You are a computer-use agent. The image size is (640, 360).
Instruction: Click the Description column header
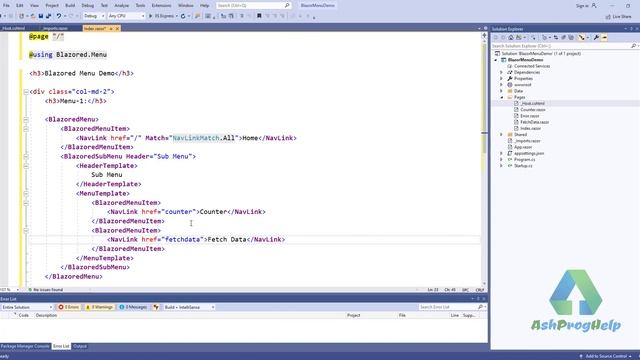[46, 316]
